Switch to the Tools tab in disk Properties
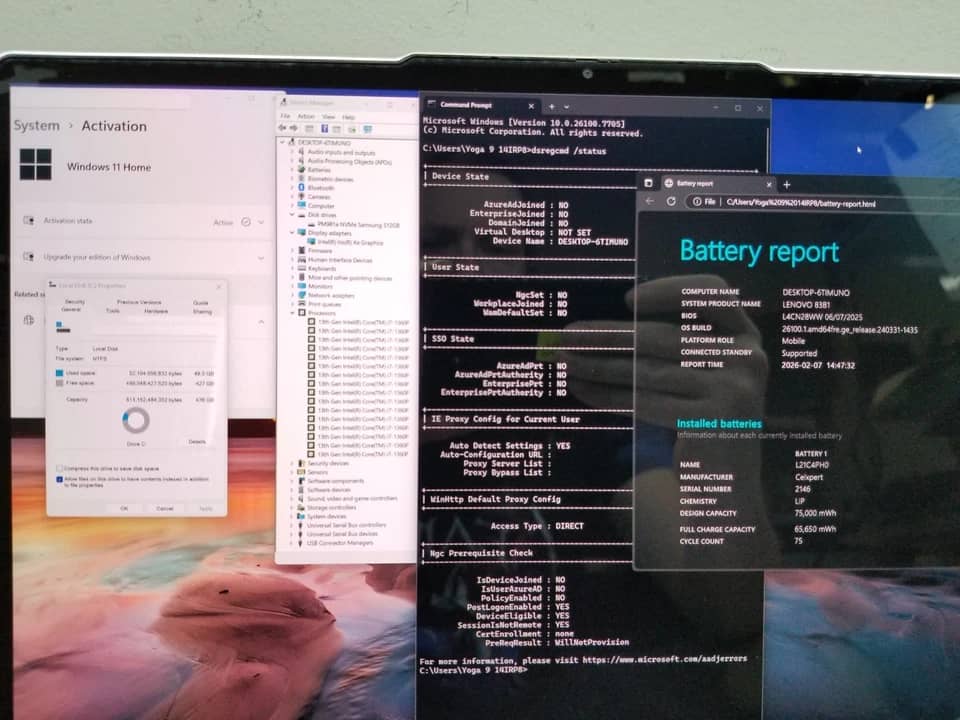This screenshot has width=960, height=720. pos(113,311)
